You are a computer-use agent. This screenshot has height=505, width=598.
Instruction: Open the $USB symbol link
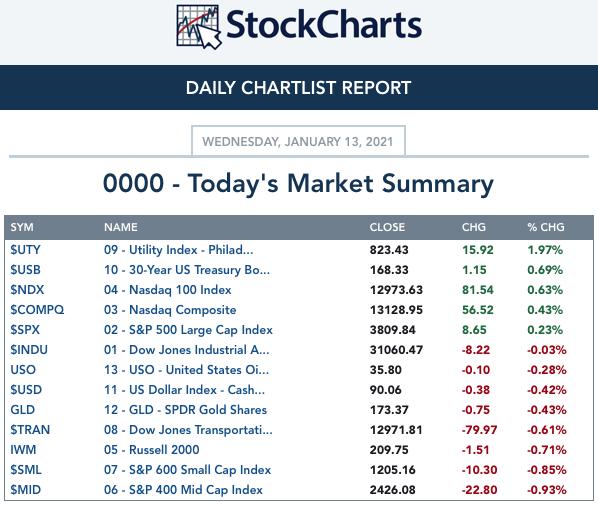pos(25,270)
